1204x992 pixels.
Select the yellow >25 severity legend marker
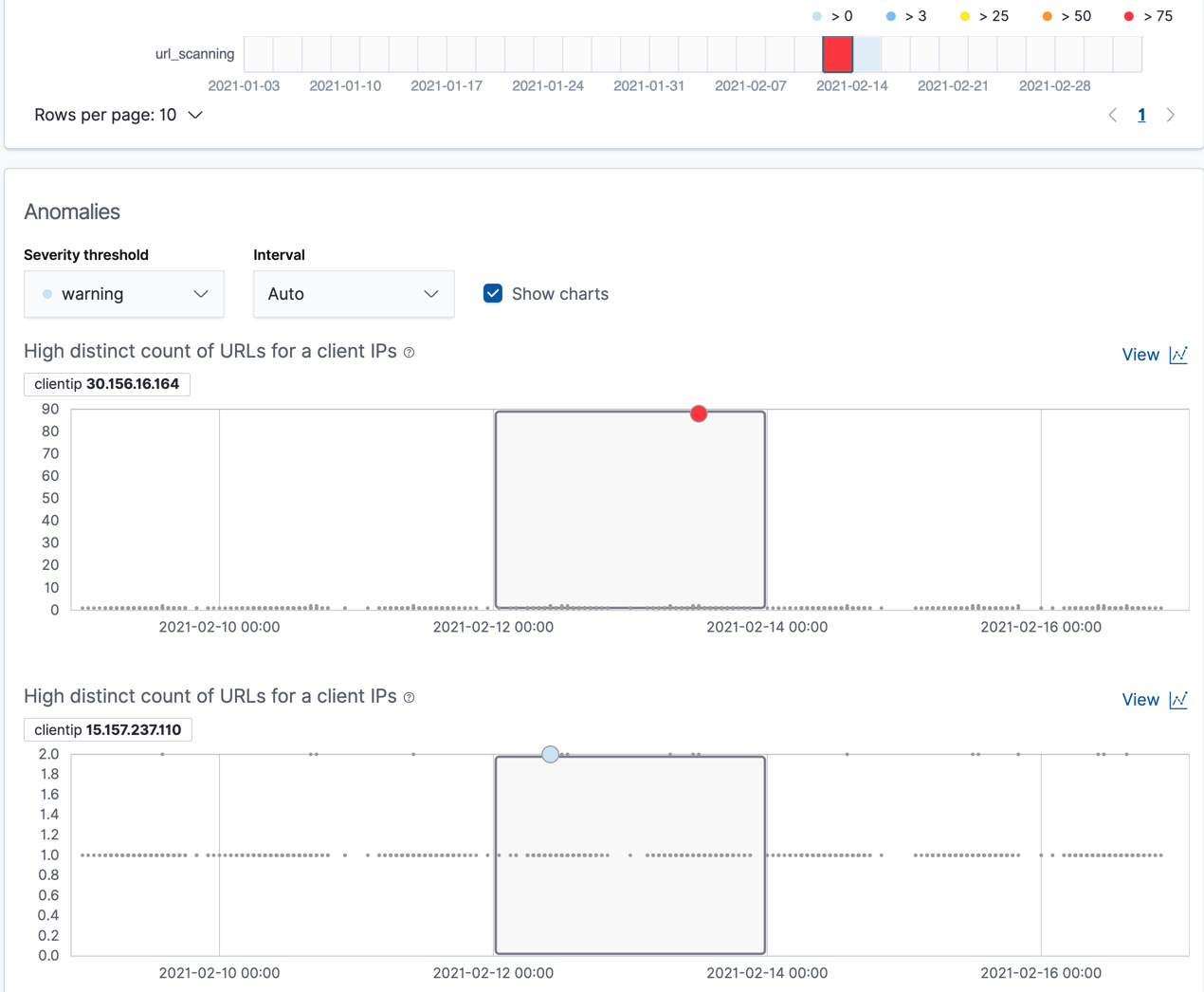pyautogui.click(x=964, y=15)
